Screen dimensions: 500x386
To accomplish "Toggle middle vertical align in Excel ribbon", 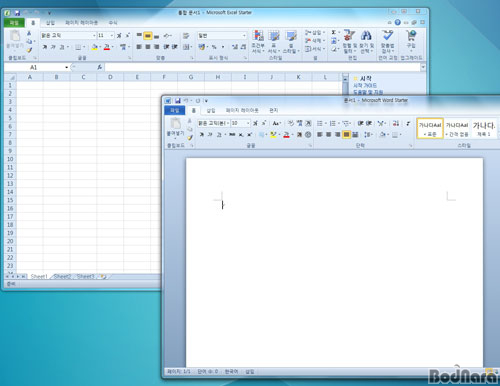I will tap(148, 36).
